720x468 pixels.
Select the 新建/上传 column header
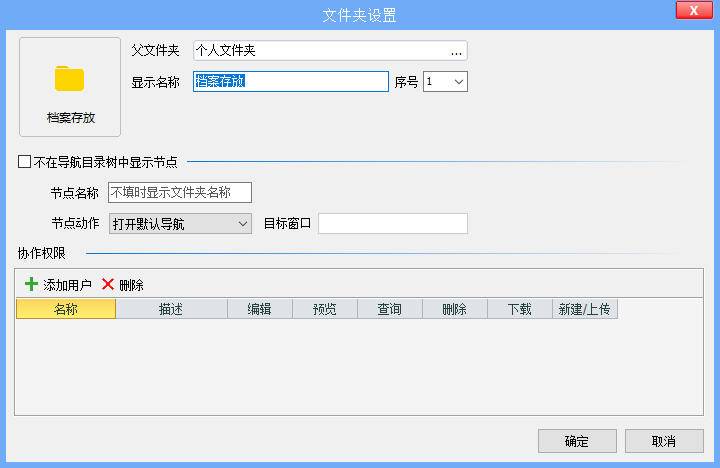pos(585,309)
